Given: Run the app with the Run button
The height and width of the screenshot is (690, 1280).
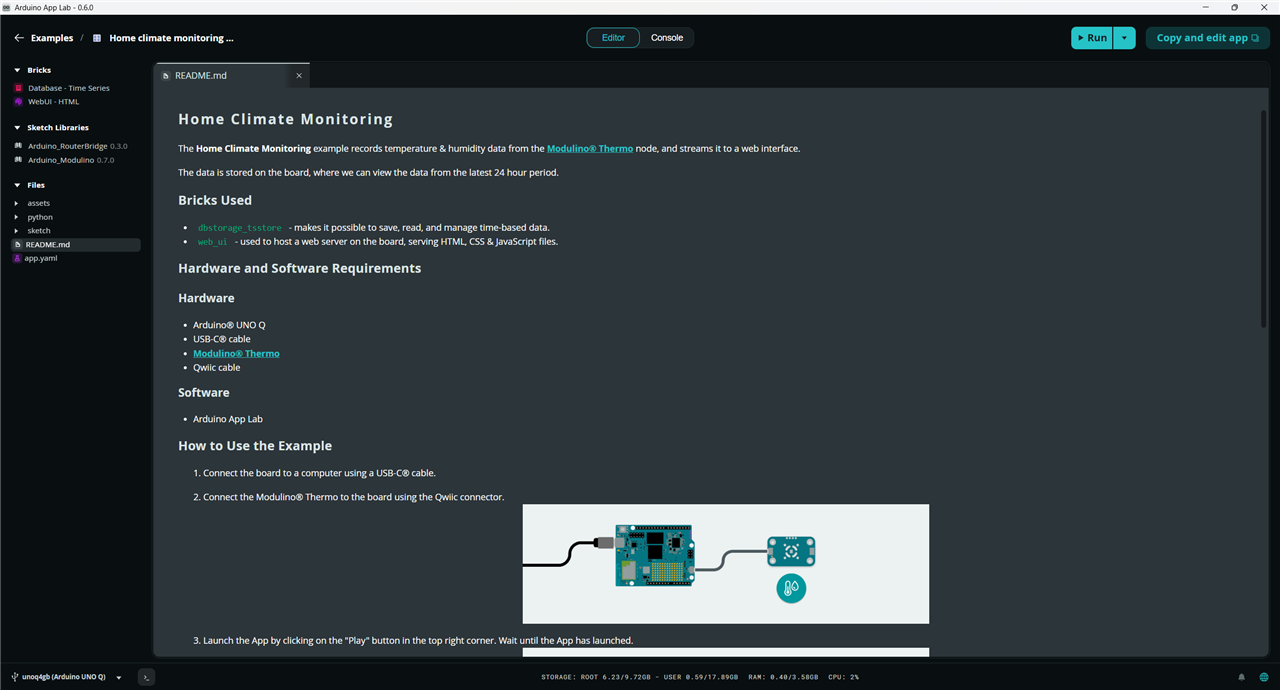Looking at the screenshot, I should pos(1092,38).
